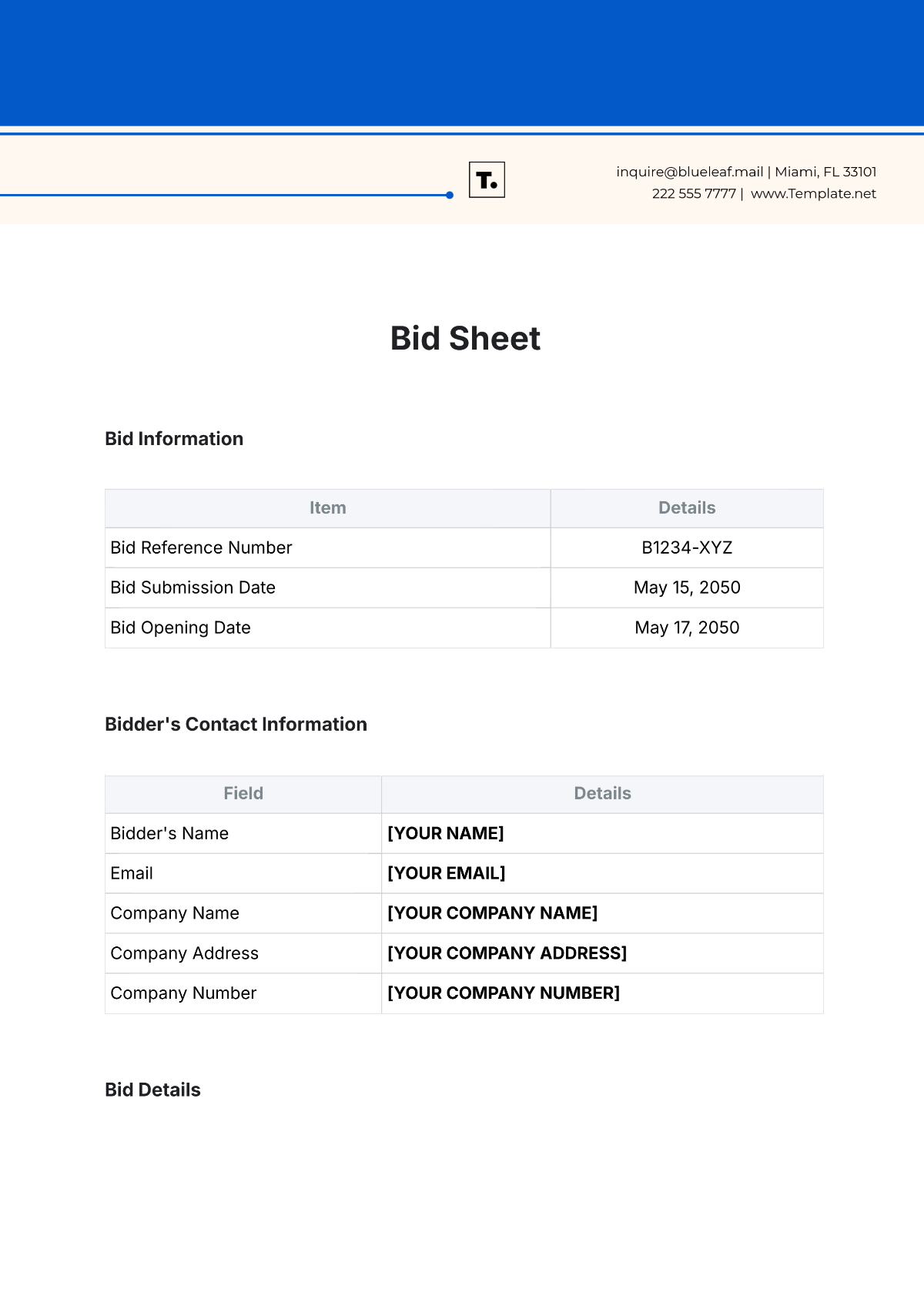Image resolution: width=924 pixels, height=1306 pixels.
Task: Click the [YOUR COMPANY NUMBER] placeholder
Action: [x=504, y=993]
